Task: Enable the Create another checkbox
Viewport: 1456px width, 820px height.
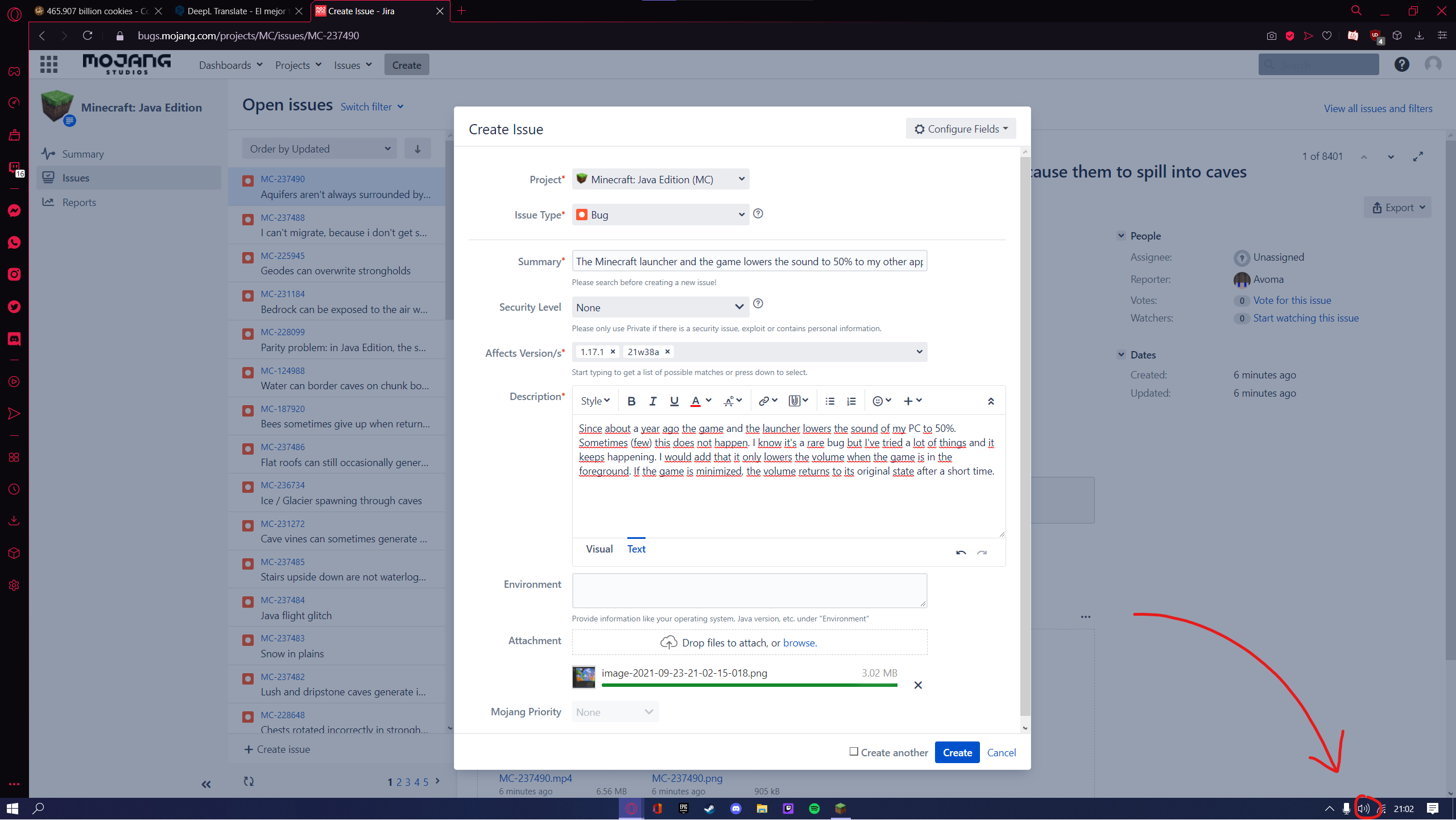Action: coord(854,752)
